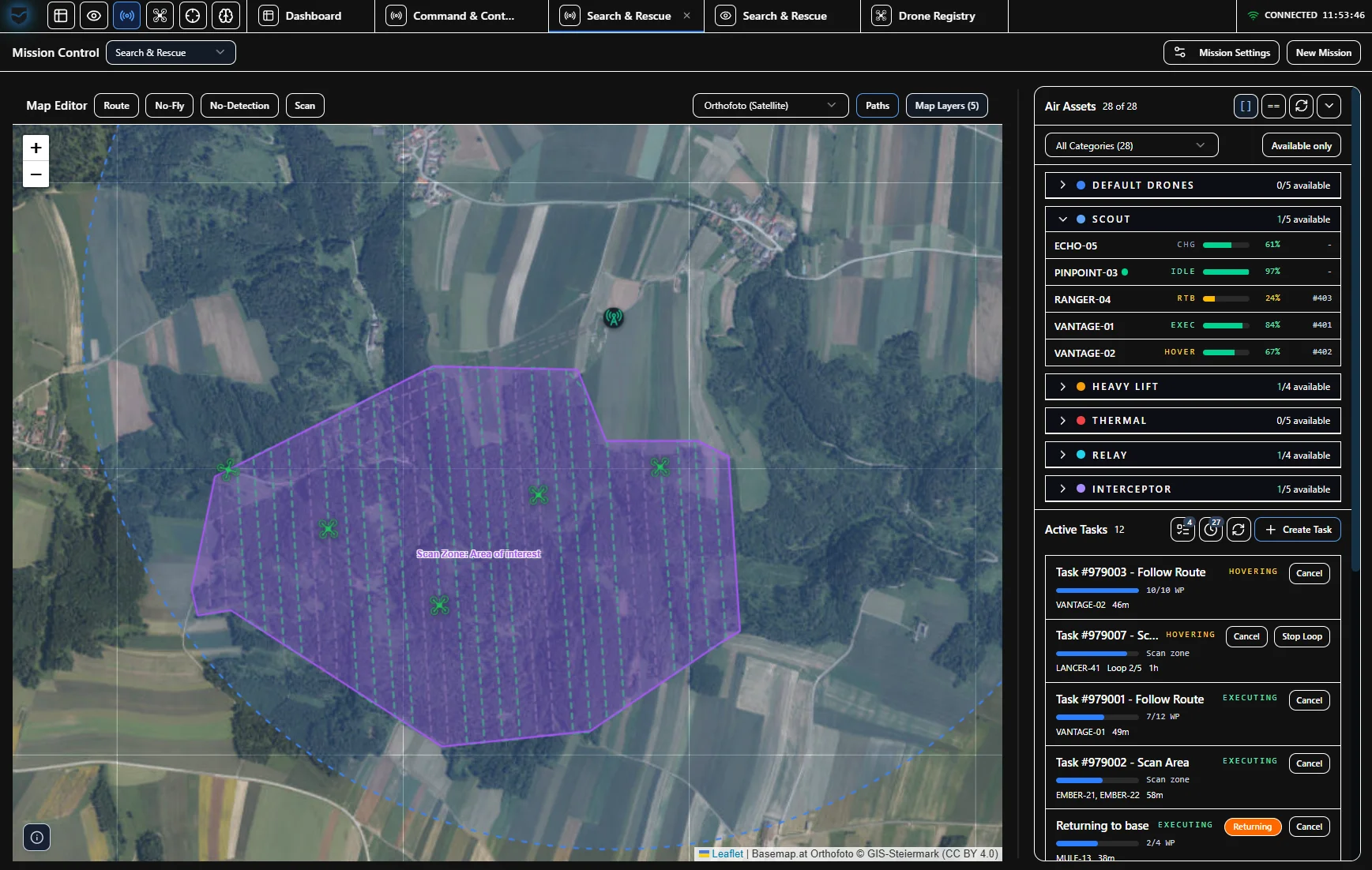This screenshot has height=870, width=1372.
Task: Toggle the Available only filter
Action: coord(1302,145)
